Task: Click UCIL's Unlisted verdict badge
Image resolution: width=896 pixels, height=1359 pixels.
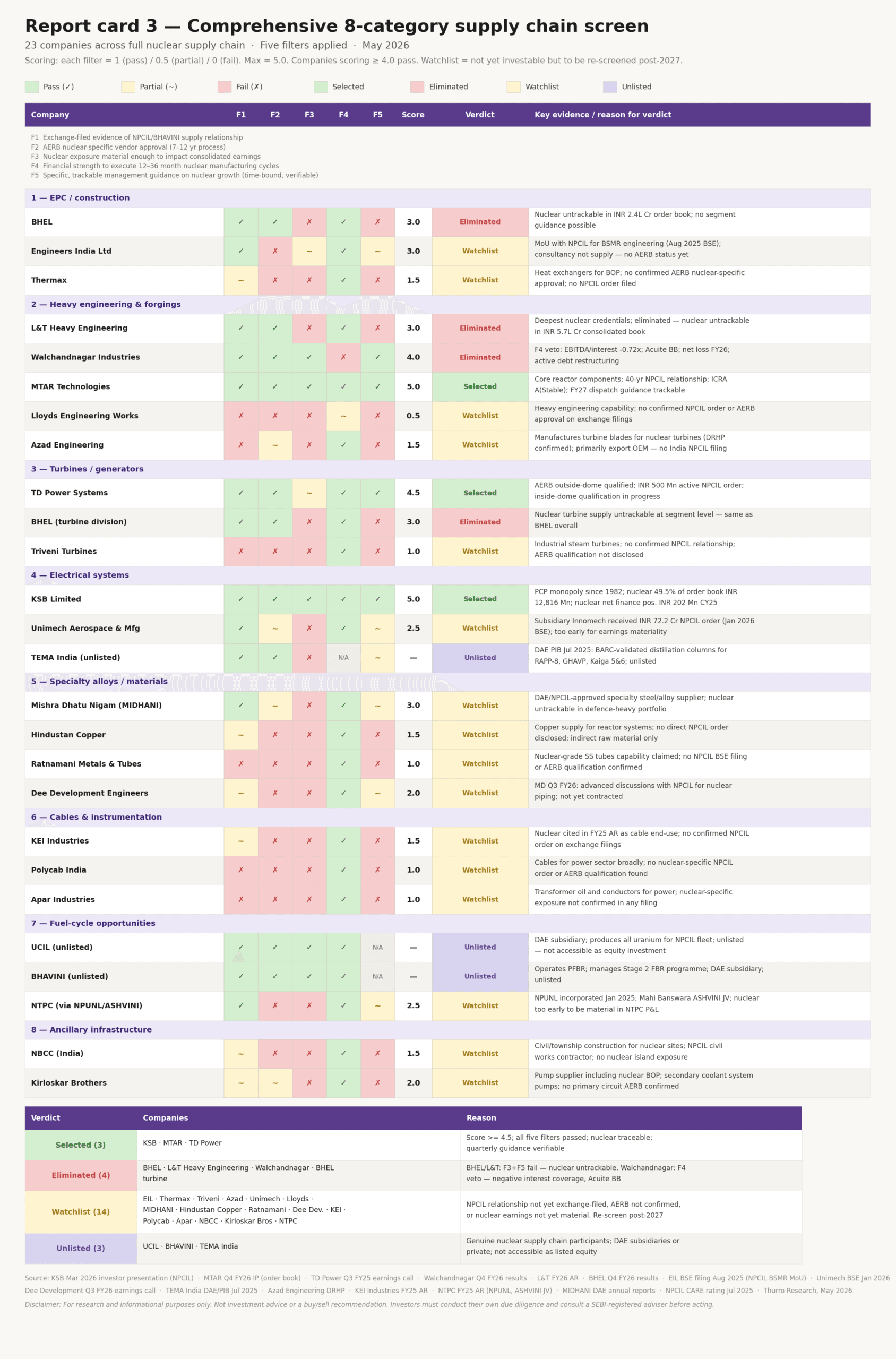Action: [480, 948]
